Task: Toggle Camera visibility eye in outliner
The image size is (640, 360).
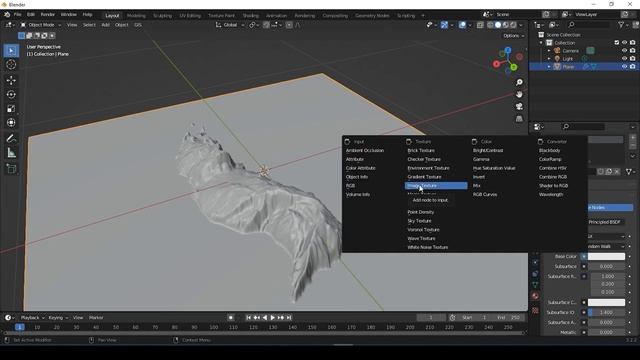Action: (624, 51)
